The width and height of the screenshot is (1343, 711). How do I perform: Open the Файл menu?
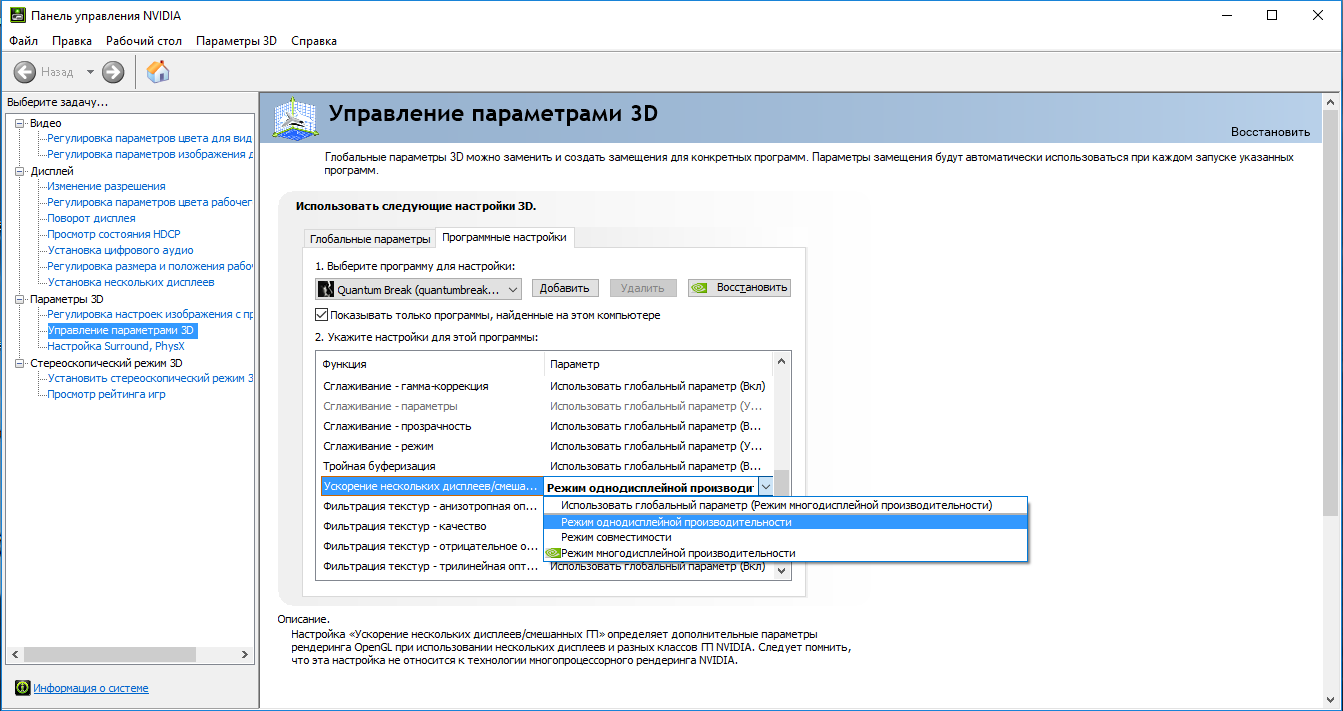click(x=23, y=41)
